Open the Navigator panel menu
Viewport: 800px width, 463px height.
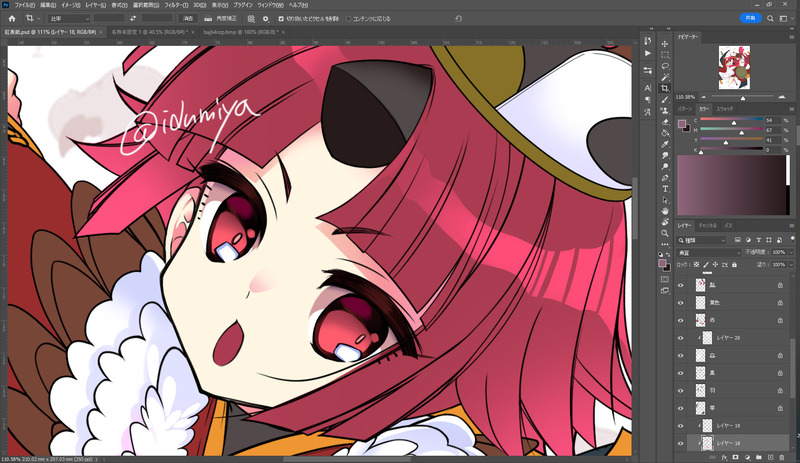tap(791, 37)
